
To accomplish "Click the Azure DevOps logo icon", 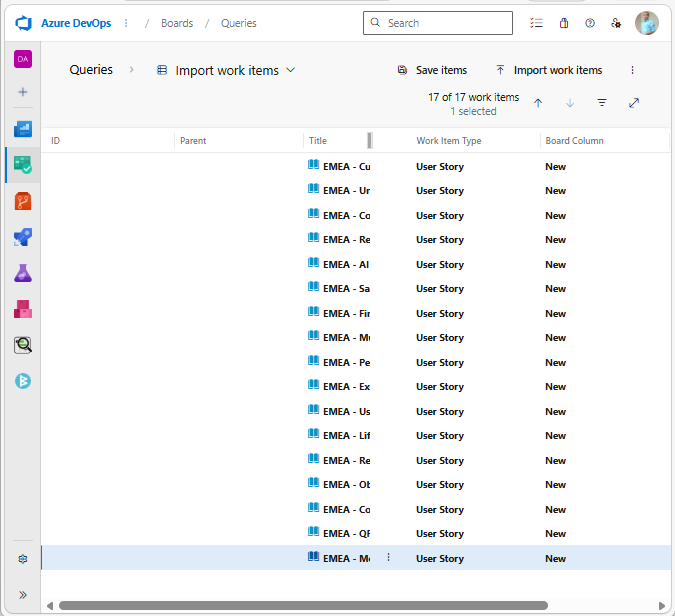I will click(x=24, y=23).
